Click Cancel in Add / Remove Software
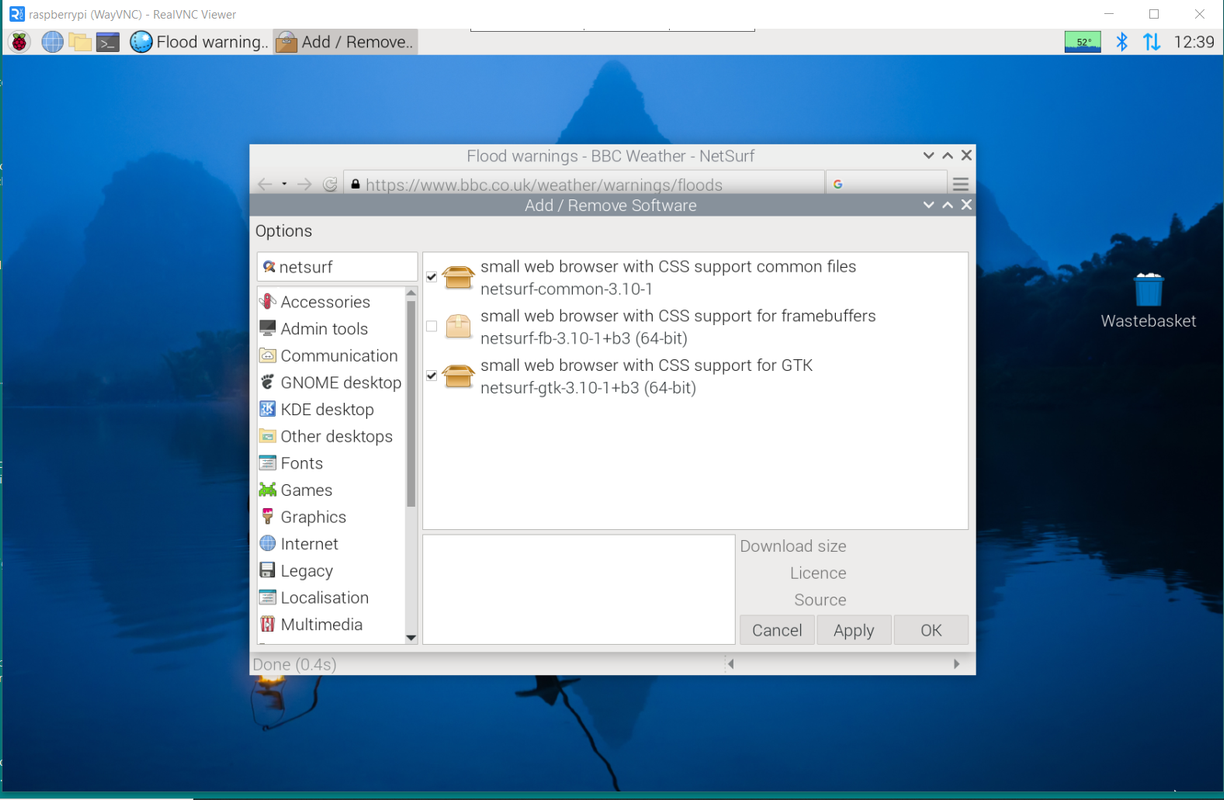1224x800 pixels. tap(777, 630)
